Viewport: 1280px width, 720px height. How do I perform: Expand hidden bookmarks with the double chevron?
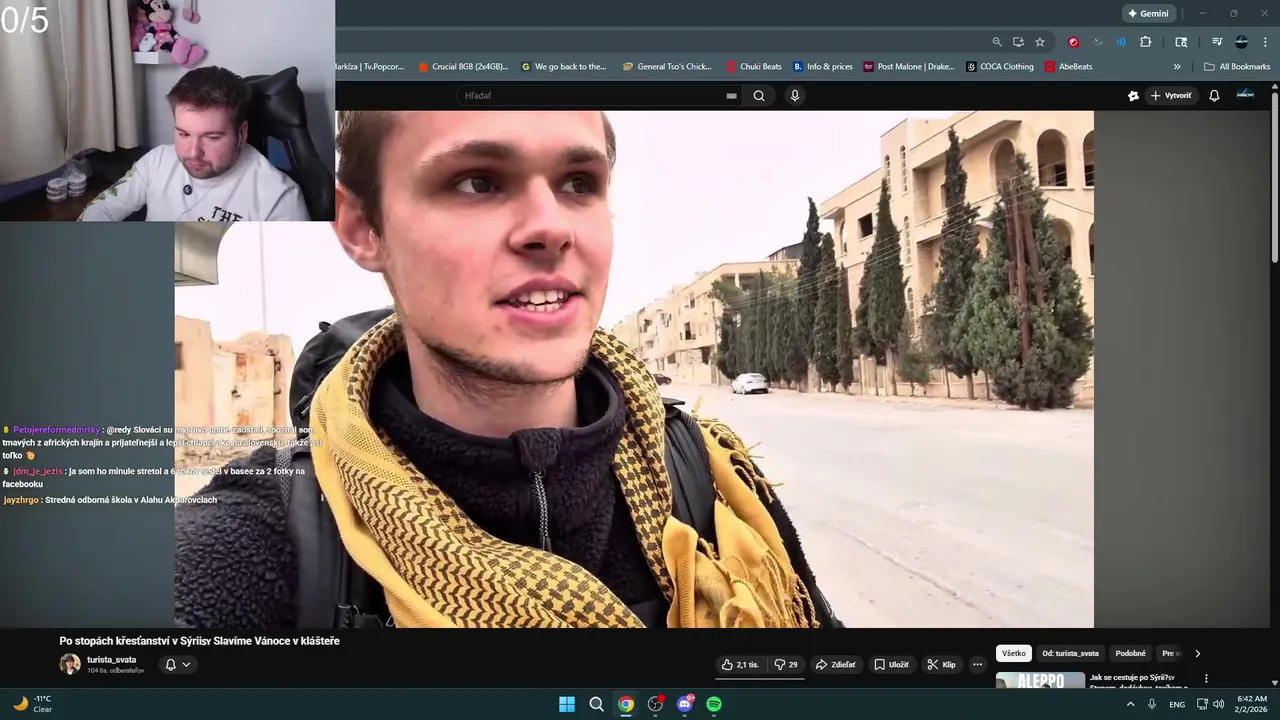click(1177, 67)
